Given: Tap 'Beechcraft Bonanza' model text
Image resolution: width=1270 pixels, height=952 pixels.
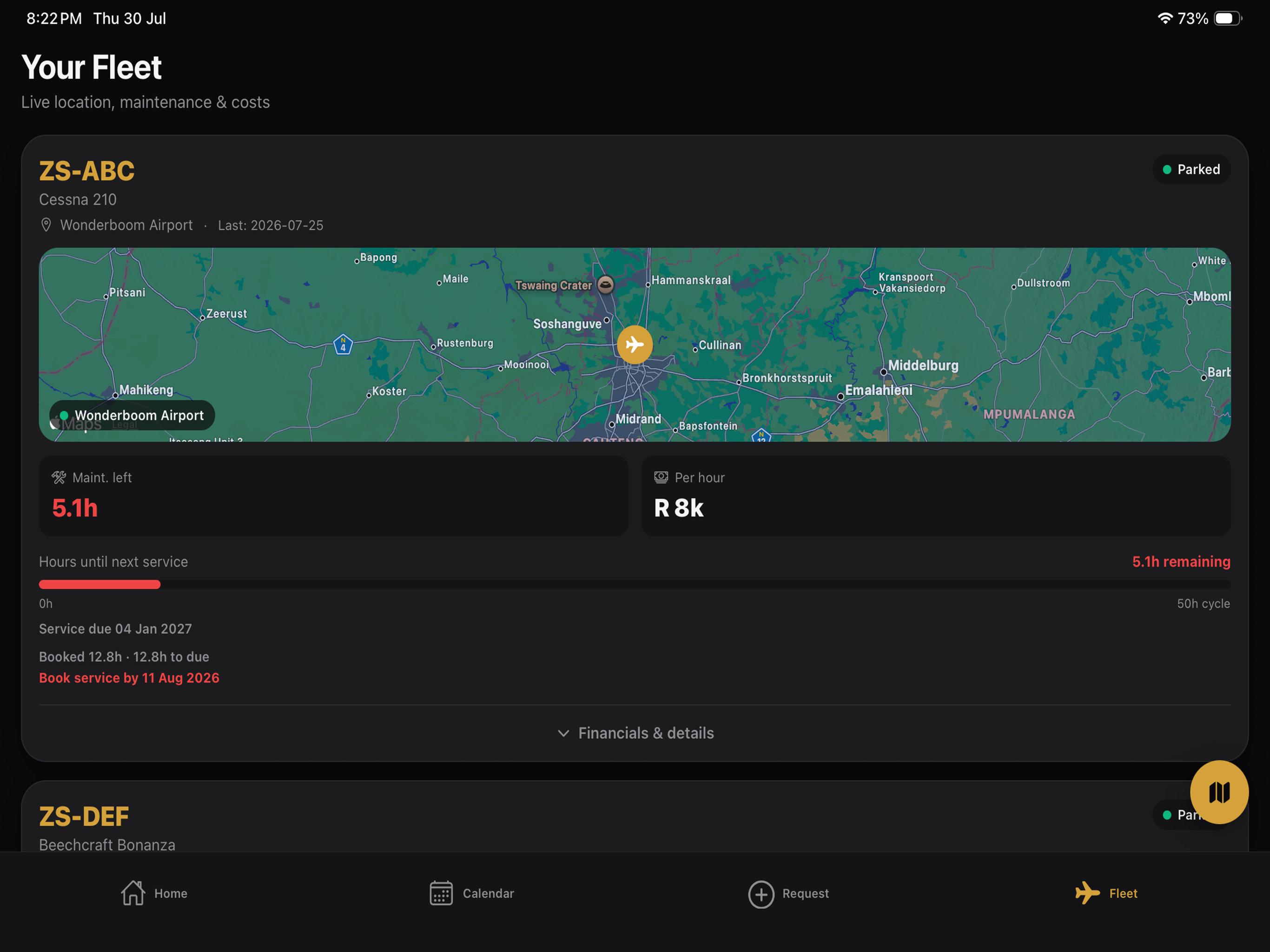Looking at the screenshot, I should pos(107,845).
